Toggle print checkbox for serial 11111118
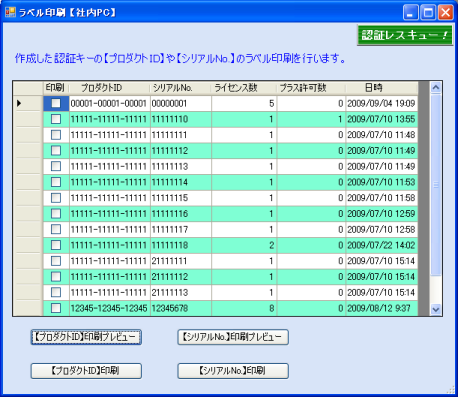458x397 pixels. pyautogui.click(x=56, y=245)
